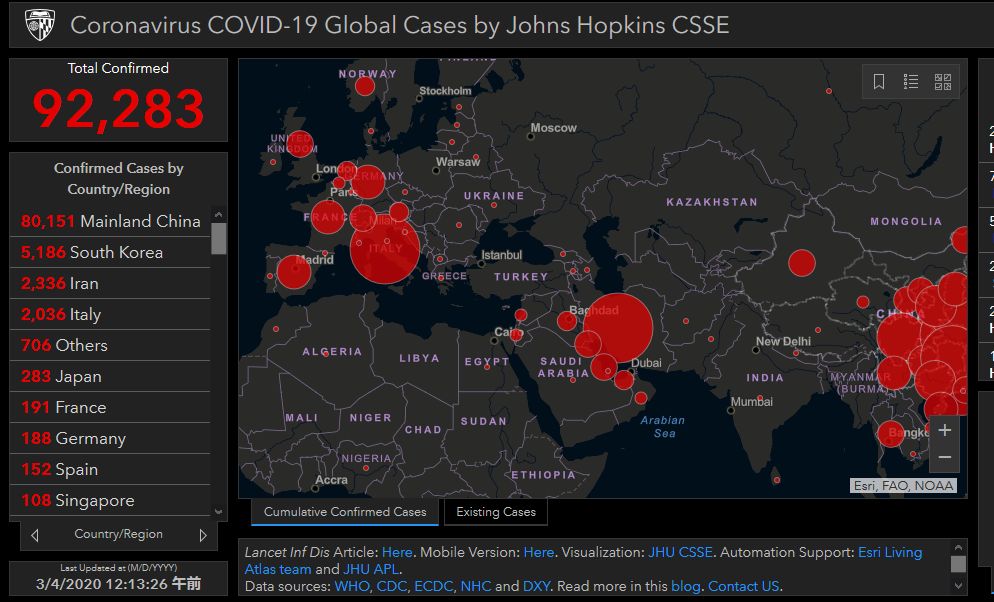Switch to Existing Cases tab

click(x=496, y=512)
